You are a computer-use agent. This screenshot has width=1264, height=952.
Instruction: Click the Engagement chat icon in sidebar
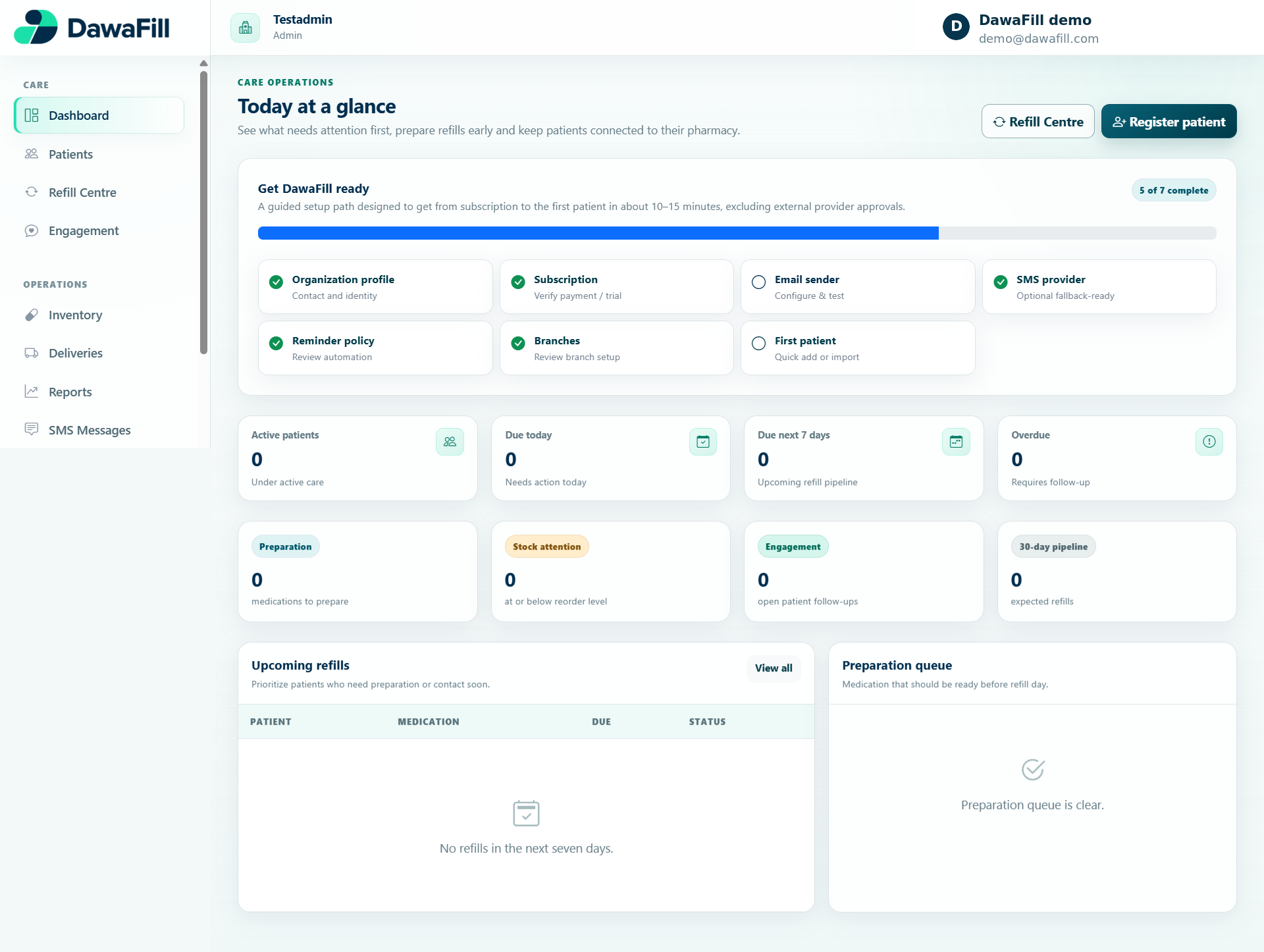[x=32, y=230]
